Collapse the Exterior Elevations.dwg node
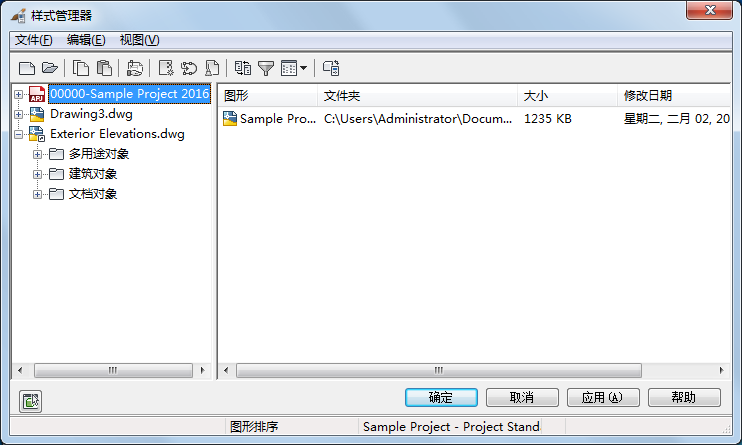The height and width of the screenshot is (445, 742). coord(18,134)
